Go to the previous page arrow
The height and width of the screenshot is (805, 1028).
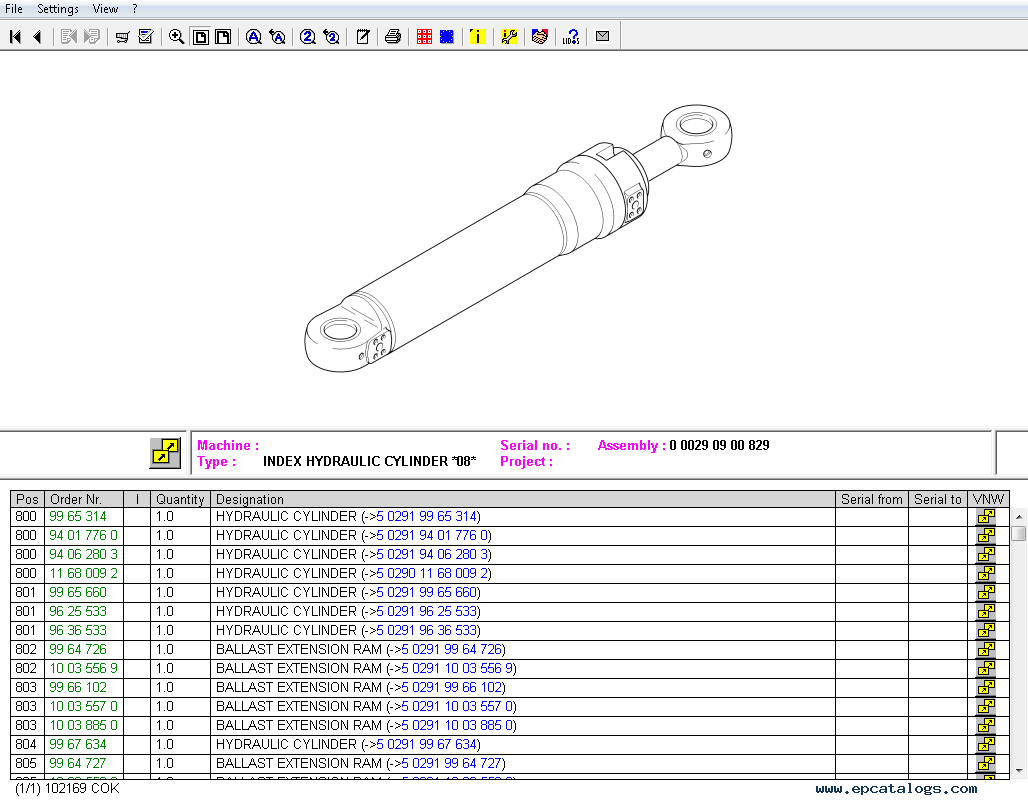tap(38, 37)
